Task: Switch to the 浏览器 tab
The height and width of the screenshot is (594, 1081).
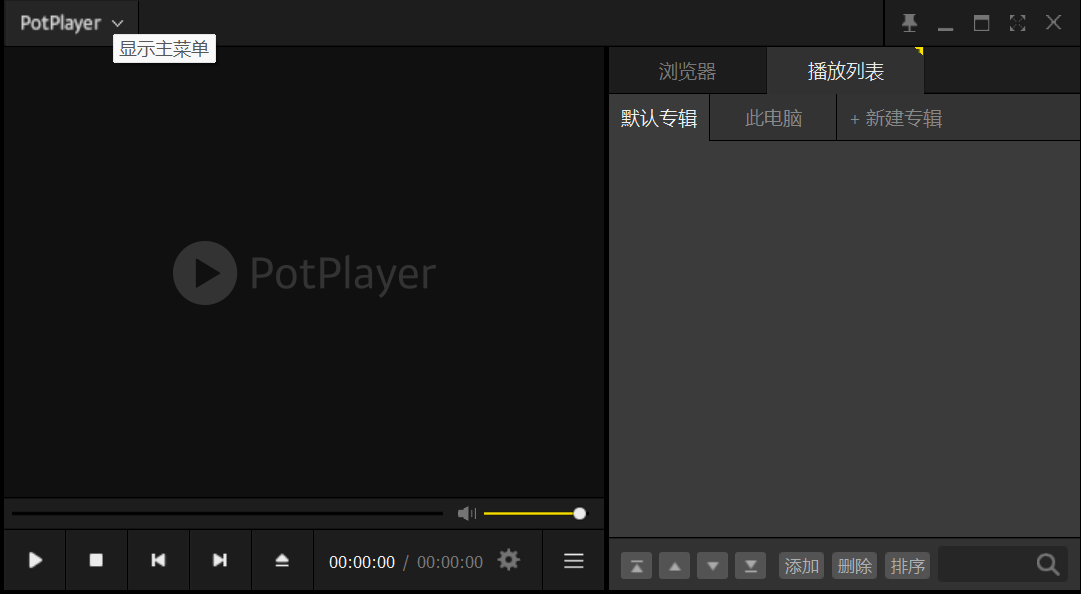Action: coord(687,71)
